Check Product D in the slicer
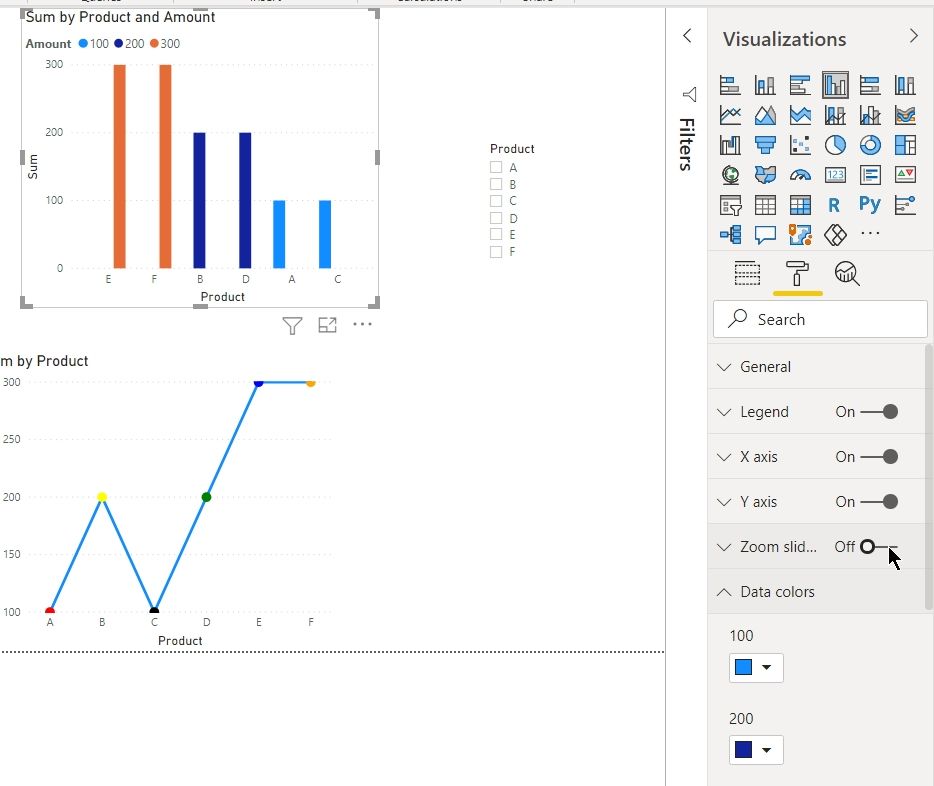 pos(496,218)
